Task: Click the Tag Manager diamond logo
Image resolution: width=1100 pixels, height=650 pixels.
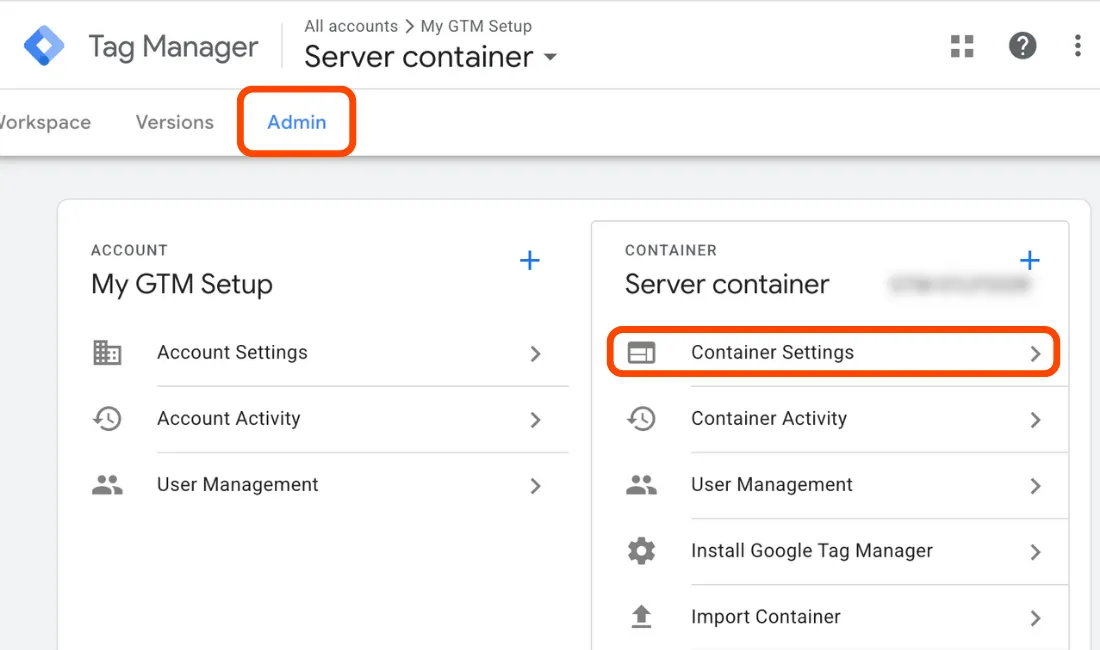Action: click(42, 45)
